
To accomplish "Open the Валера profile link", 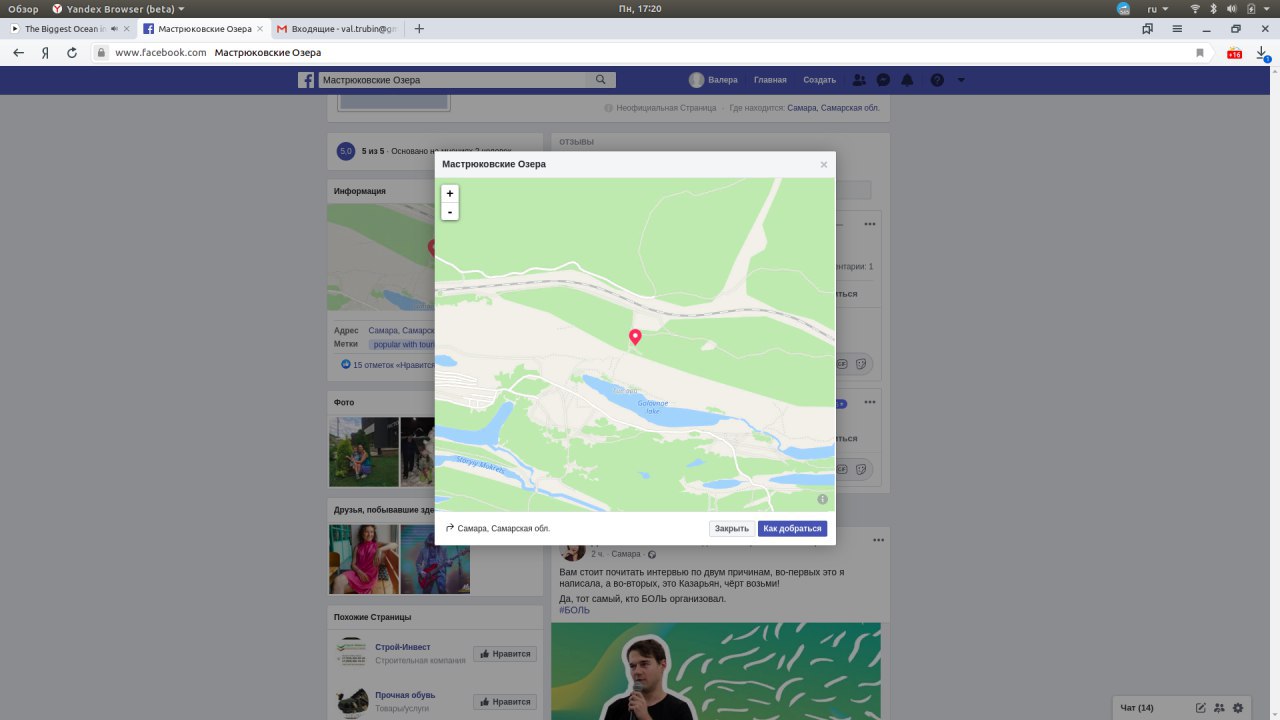I will point(714,80).
